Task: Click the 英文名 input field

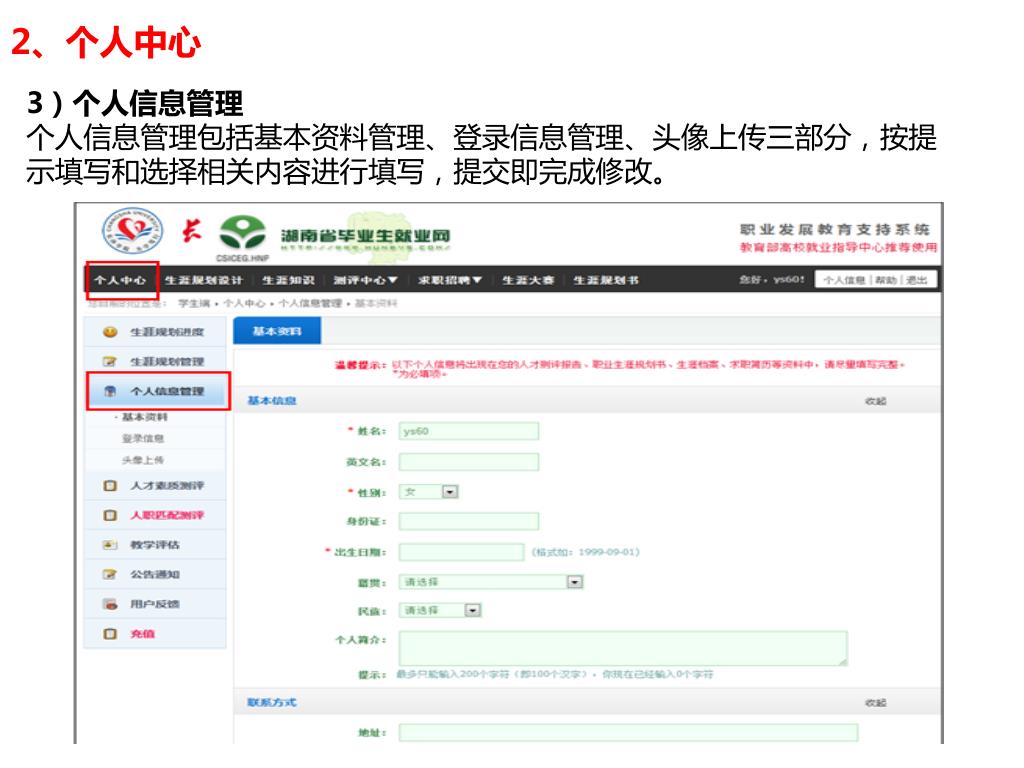Action: pyautogui.click(x=469, y=462)
